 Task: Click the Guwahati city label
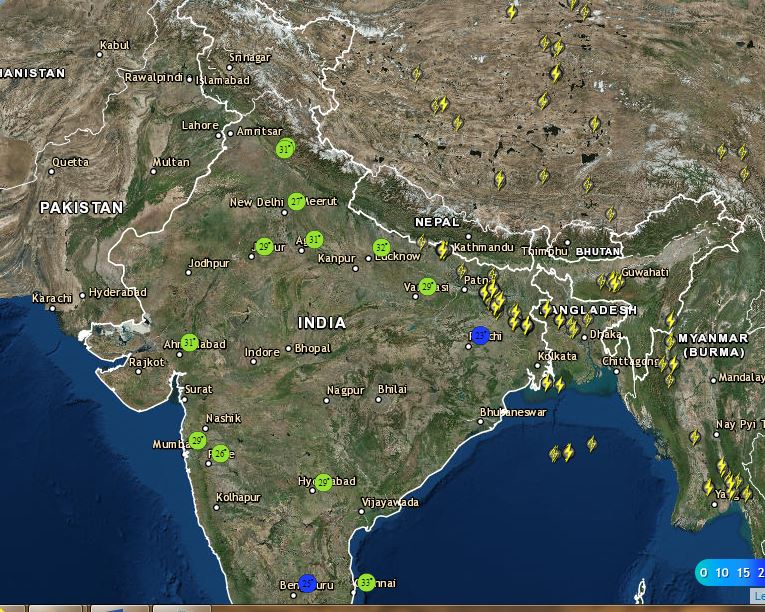(x=644, y=272)
